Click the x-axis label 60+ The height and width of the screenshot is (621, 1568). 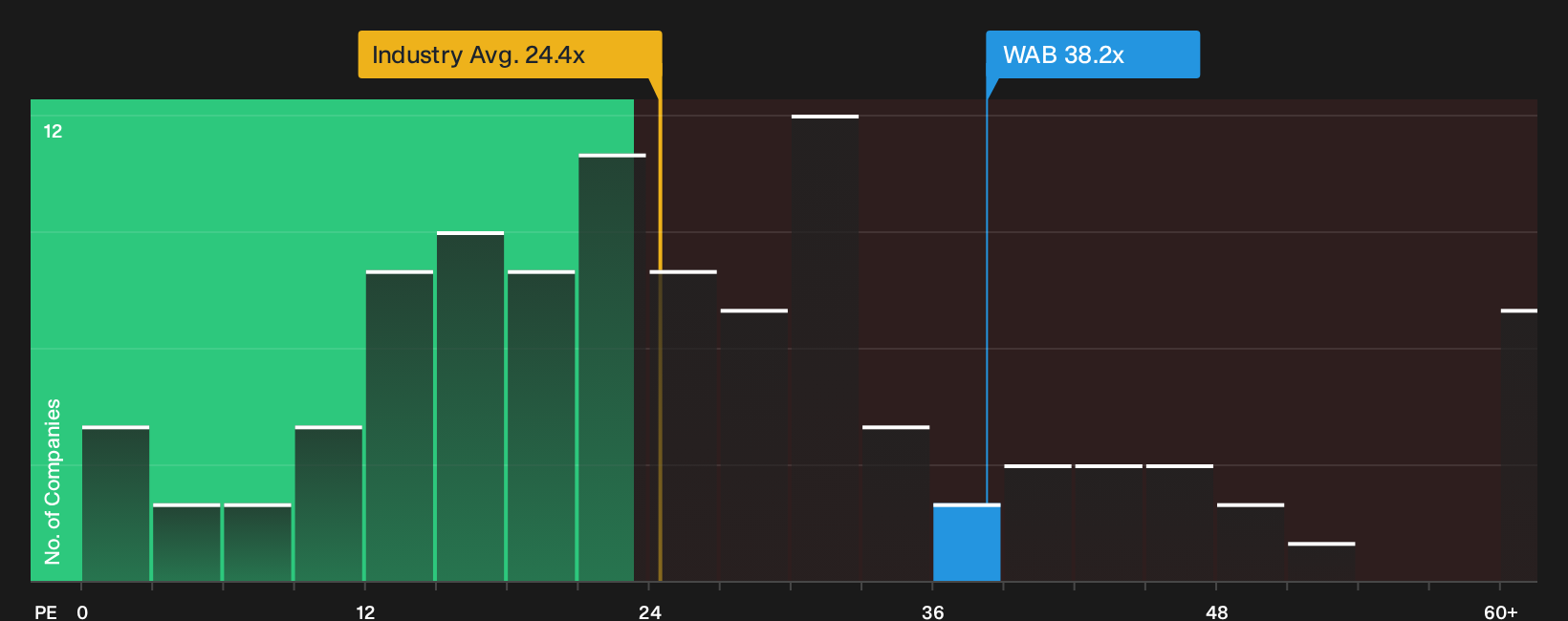pos(1500,611)
